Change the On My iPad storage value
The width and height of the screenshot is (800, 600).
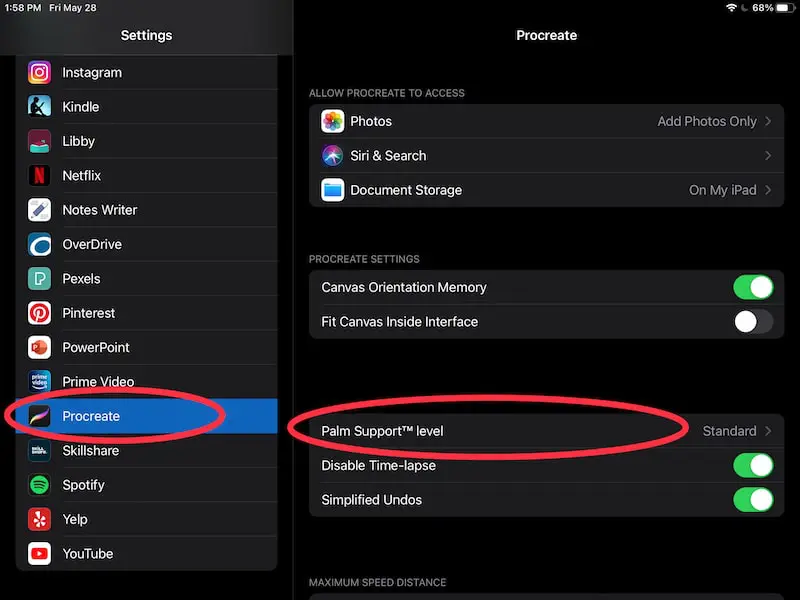click(722, 190)
